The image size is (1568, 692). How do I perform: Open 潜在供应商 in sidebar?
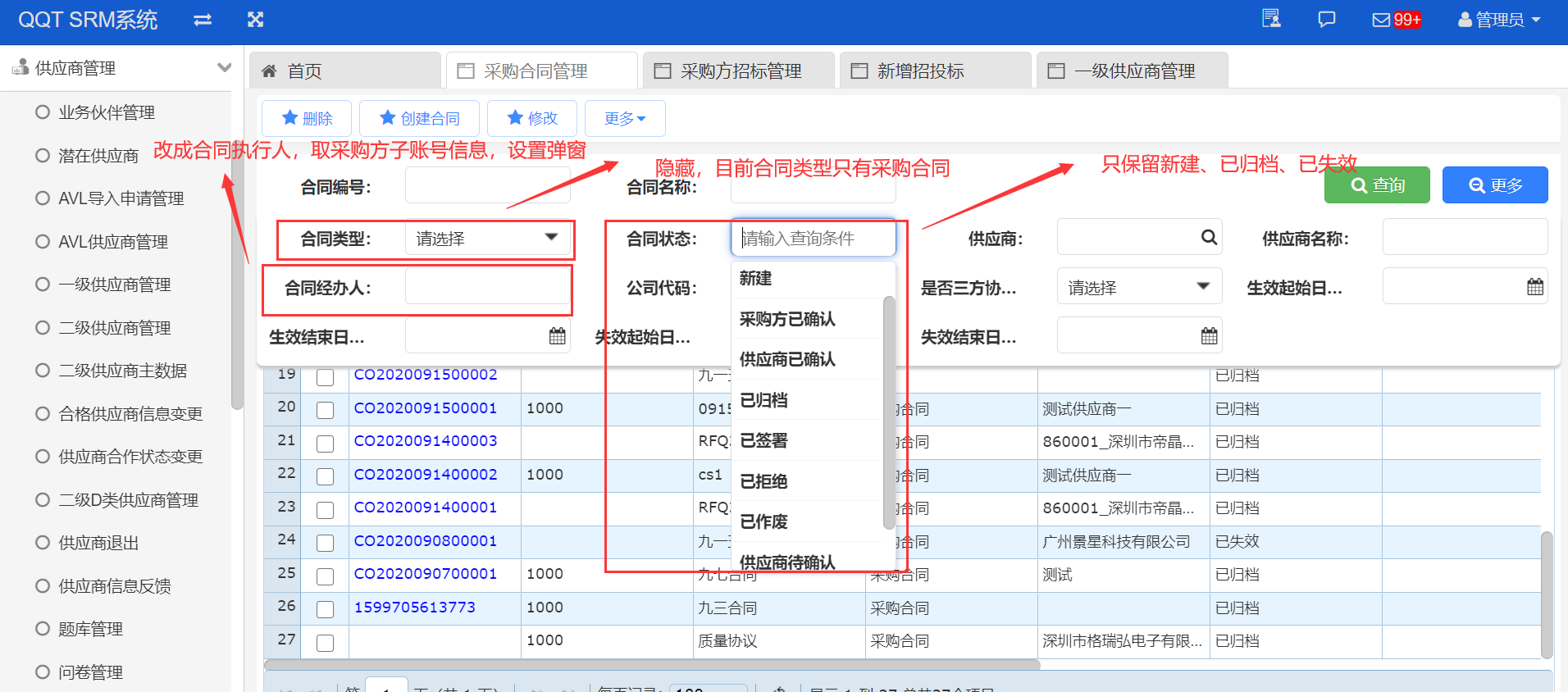[x=98, y=156]
